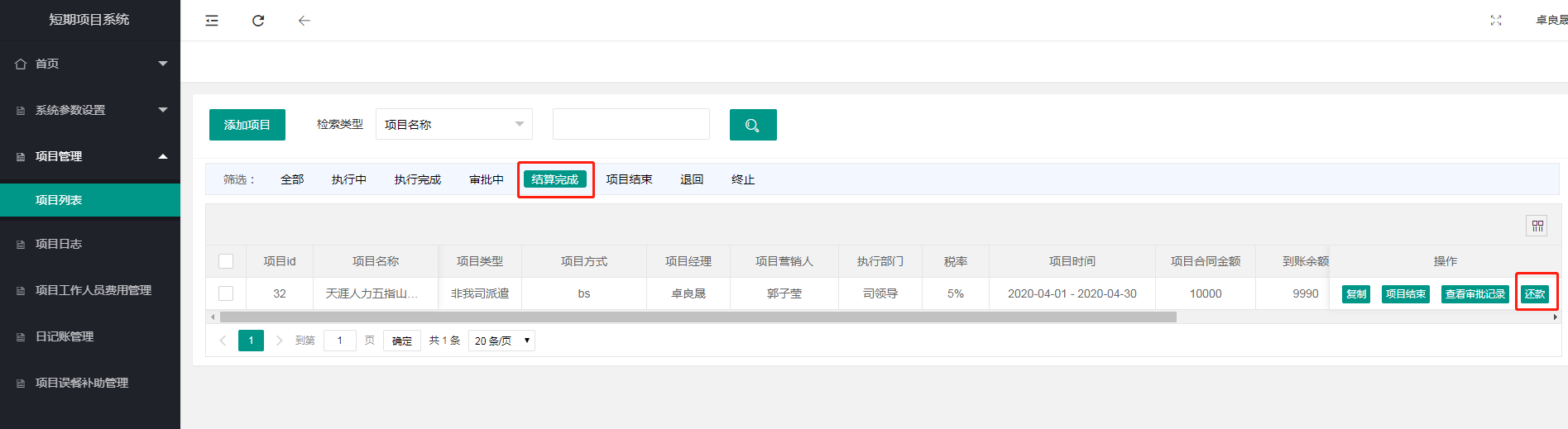The image size is (1568, 429).
Task: Click the icon beside 日记账管理
Action: pos(21,337)
